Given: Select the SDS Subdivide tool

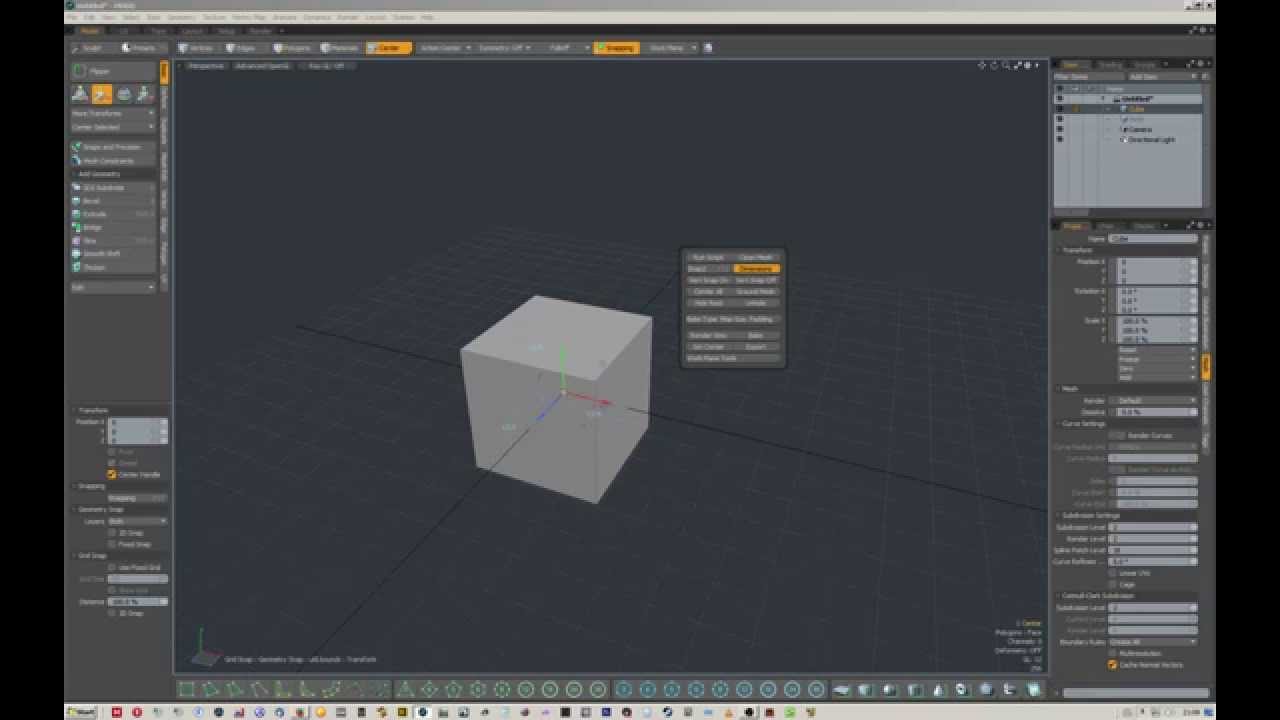Looking at the screenshot, I should (113, 187).
